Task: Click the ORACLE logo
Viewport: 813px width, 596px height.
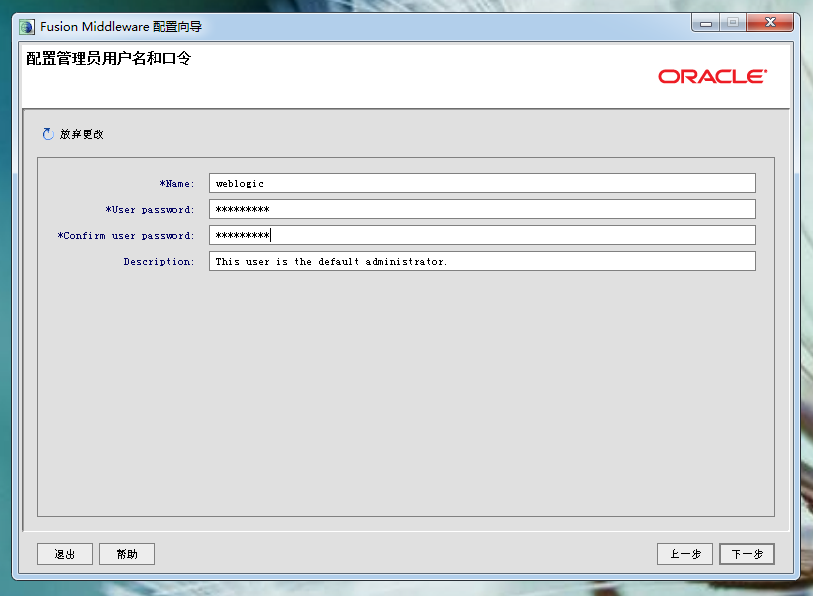Action: click(712, 76)
